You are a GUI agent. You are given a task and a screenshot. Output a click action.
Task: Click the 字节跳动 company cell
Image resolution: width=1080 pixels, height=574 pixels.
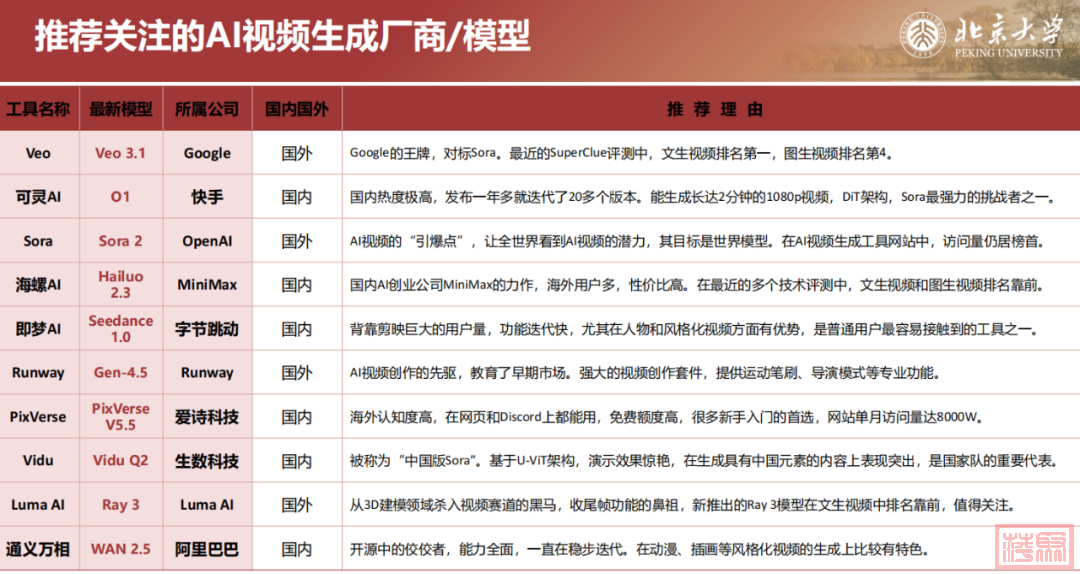[207, 329]
